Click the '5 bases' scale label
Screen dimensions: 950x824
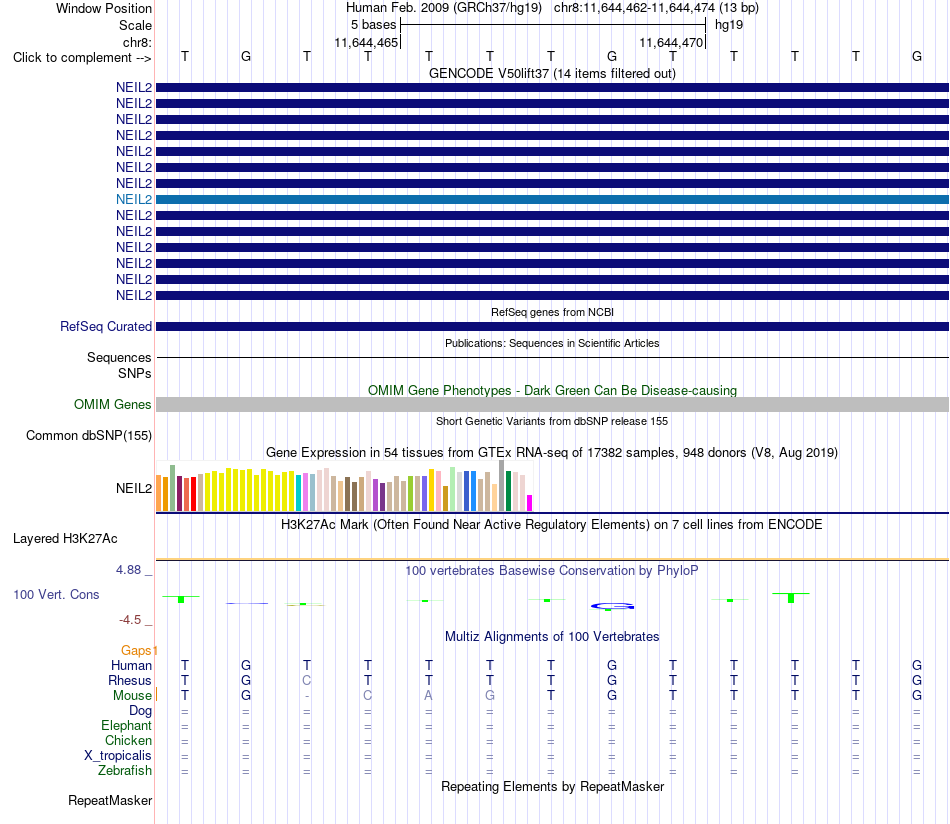coord(373,25)
